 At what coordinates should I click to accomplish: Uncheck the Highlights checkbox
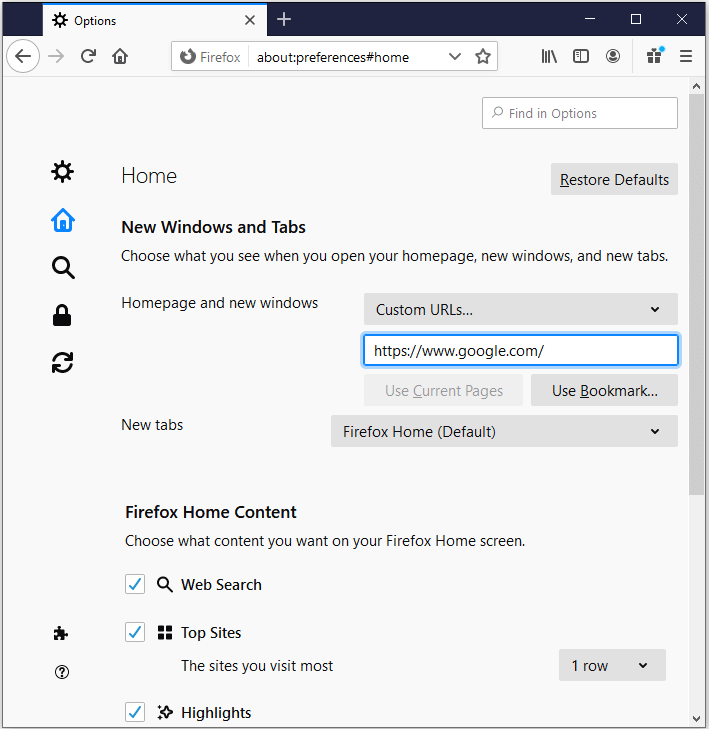(x=135, y=712)
